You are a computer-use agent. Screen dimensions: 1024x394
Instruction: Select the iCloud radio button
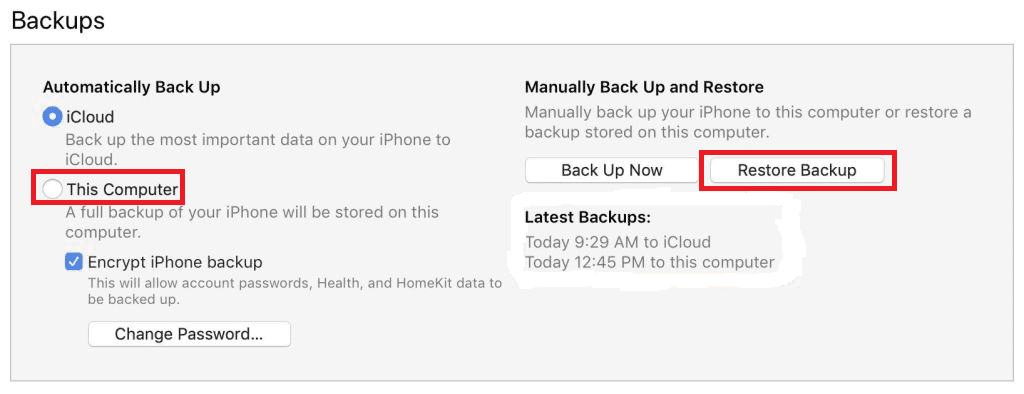pyautogui.click(x=52, y=117)
